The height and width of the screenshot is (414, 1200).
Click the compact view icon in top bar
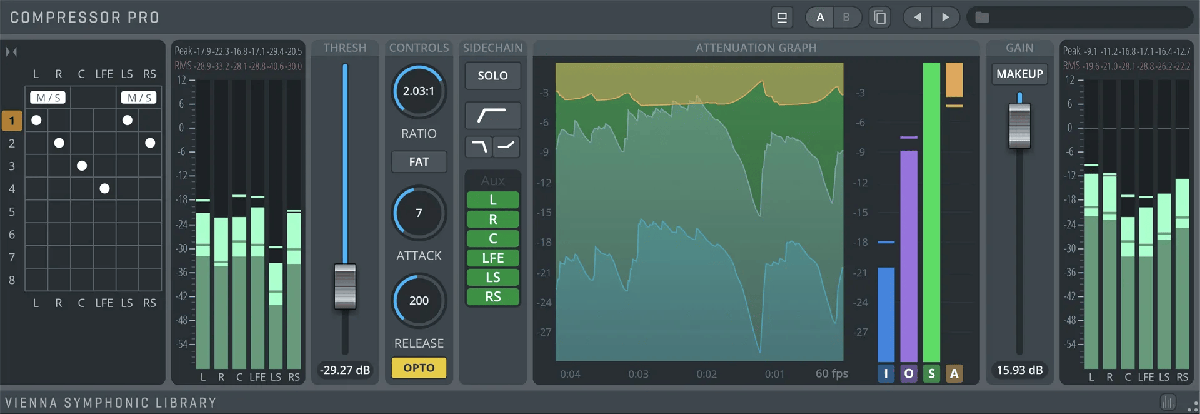(783, 17)
